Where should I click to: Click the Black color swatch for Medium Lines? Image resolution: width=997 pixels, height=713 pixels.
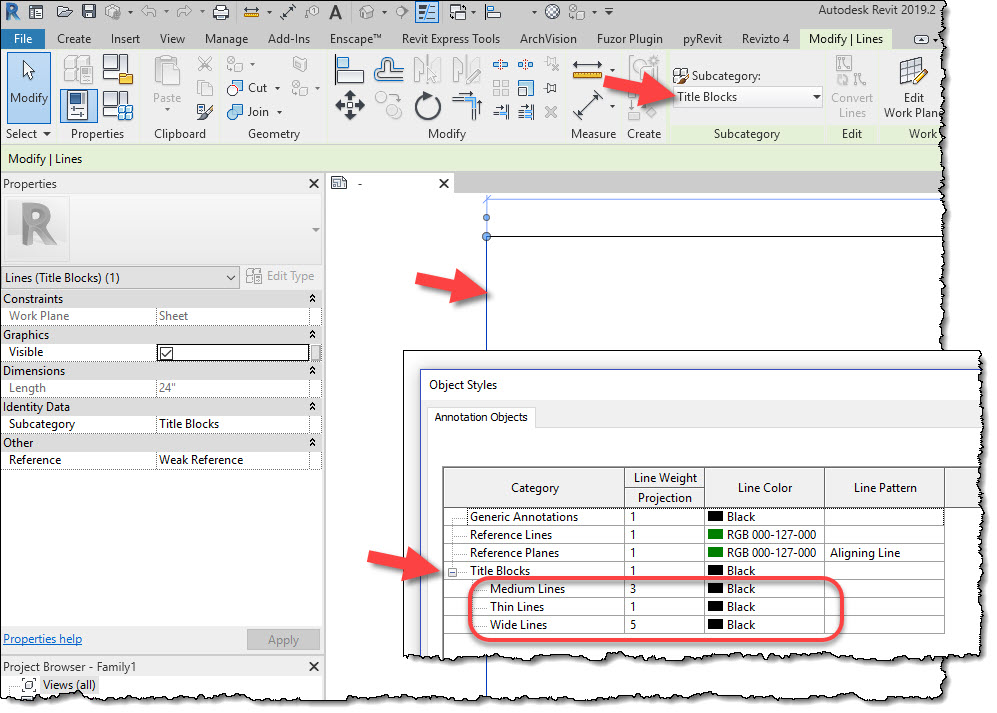(x=716, y=589)
